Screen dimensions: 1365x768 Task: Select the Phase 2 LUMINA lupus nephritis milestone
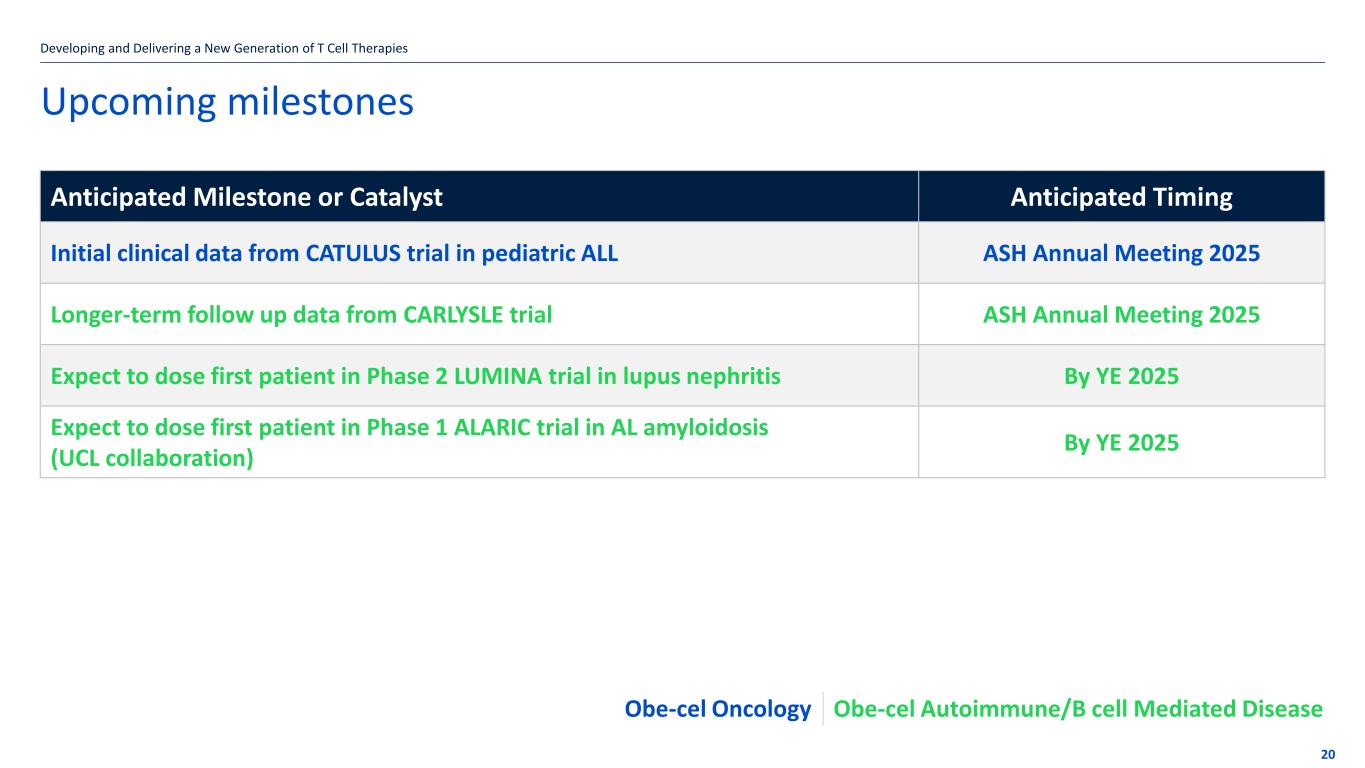[x=415, y=376]
